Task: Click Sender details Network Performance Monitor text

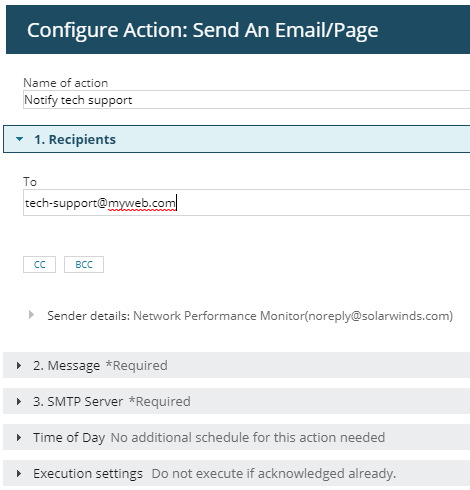Action: [250, 316]
